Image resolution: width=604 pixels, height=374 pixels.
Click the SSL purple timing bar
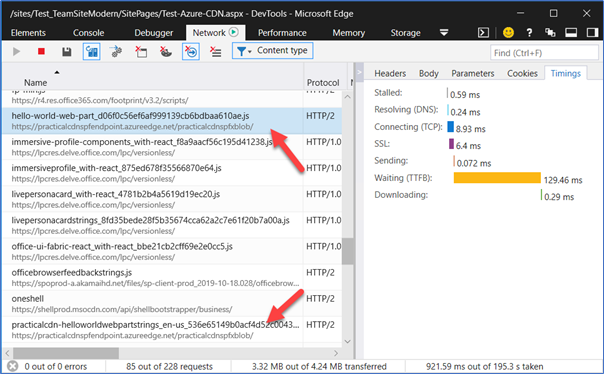pyautogui.click(x=451, y=144)
